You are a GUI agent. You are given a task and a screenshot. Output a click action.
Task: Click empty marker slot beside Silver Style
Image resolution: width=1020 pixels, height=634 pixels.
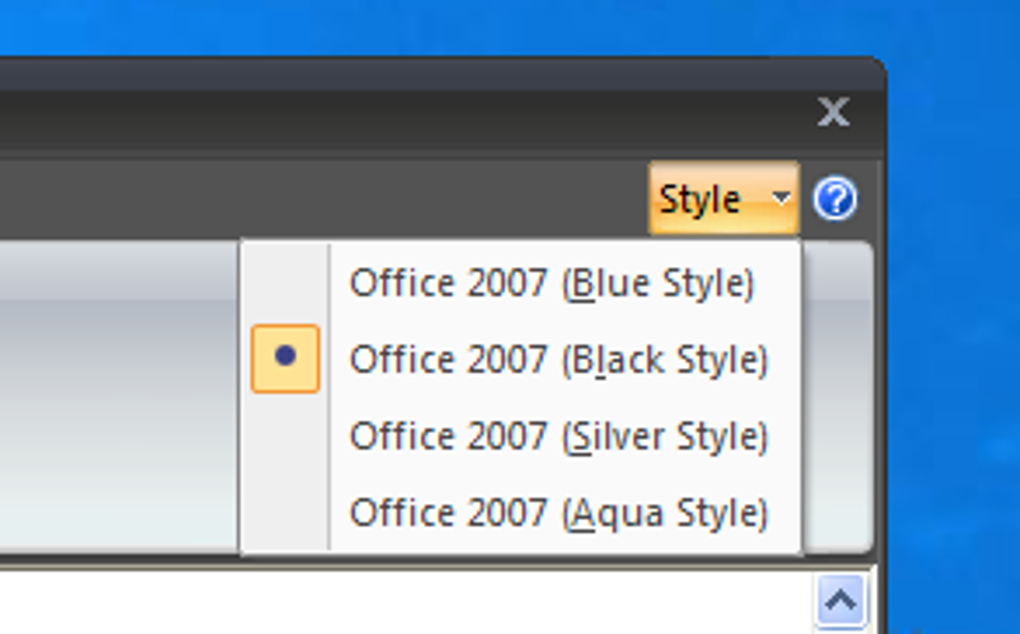(286, 436)
